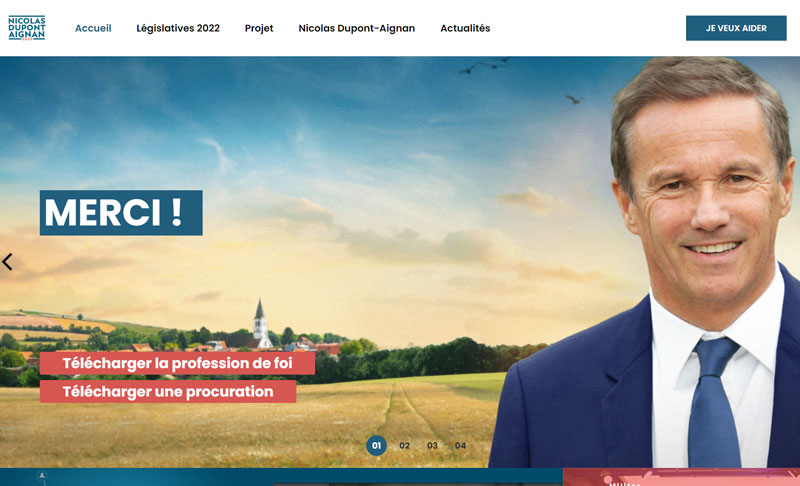Open the Nicolas Dupont-Aignan menu item
800x486 pixels.
click(356, 29)
